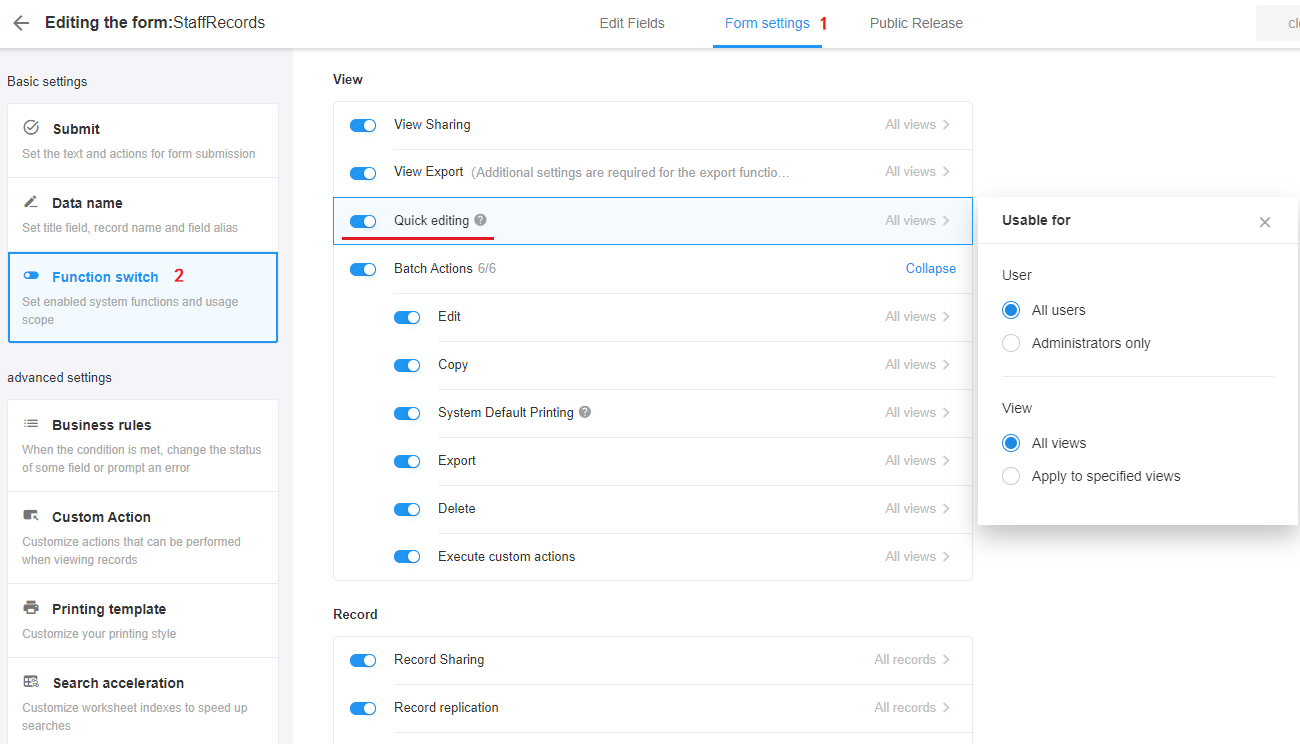Open All views dropdown for View Export
This screenshot has width=1300, height=744.
917,172
